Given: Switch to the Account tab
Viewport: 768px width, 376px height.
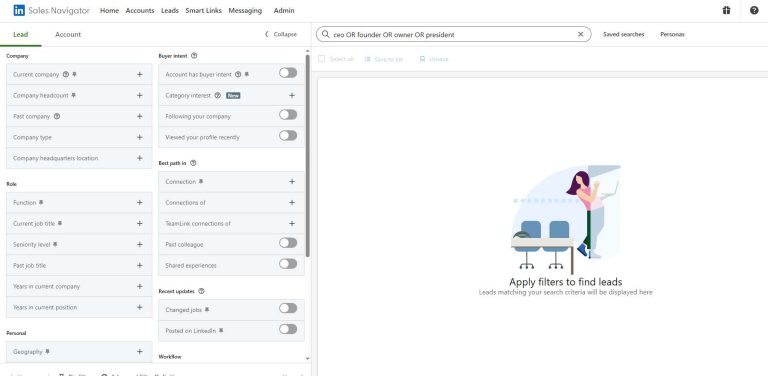Looking at the screenshot, I should (x=68, y=35).
